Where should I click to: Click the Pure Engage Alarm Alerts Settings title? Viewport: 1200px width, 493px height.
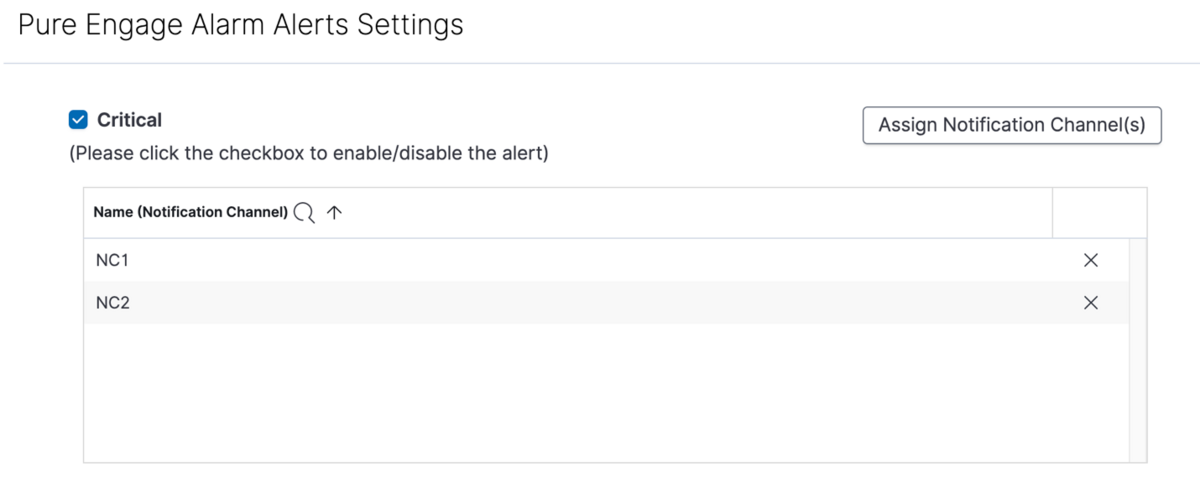(x=241, y=25)
